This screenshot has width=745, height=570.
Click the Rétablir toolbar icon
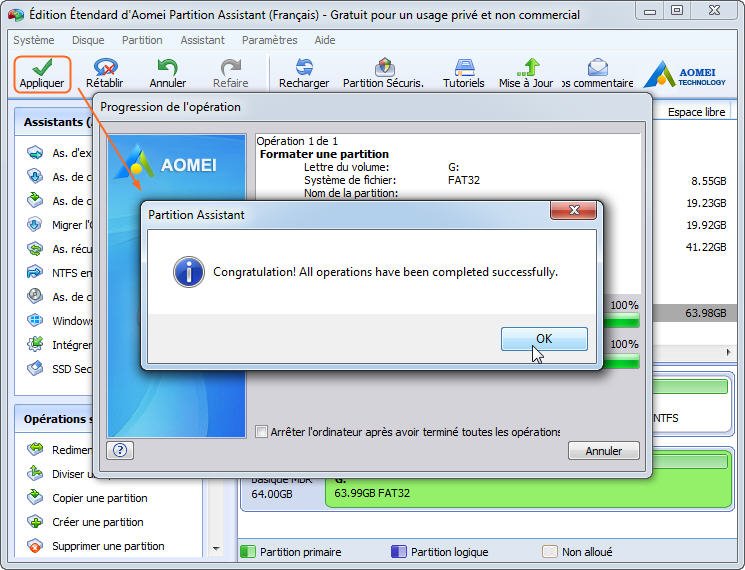tap(105, 67)
